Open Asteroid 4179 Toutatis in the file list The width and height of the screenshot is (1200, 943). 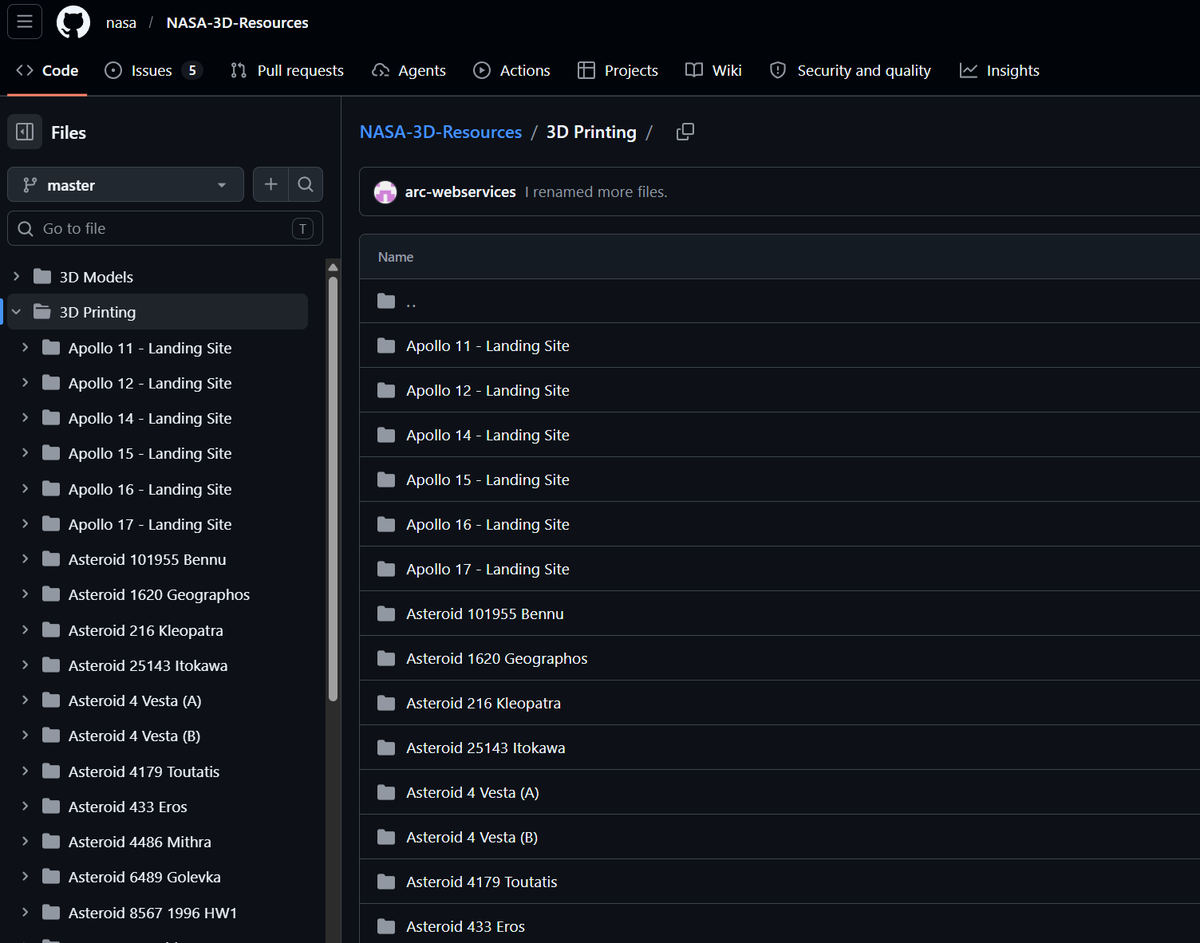482,882
